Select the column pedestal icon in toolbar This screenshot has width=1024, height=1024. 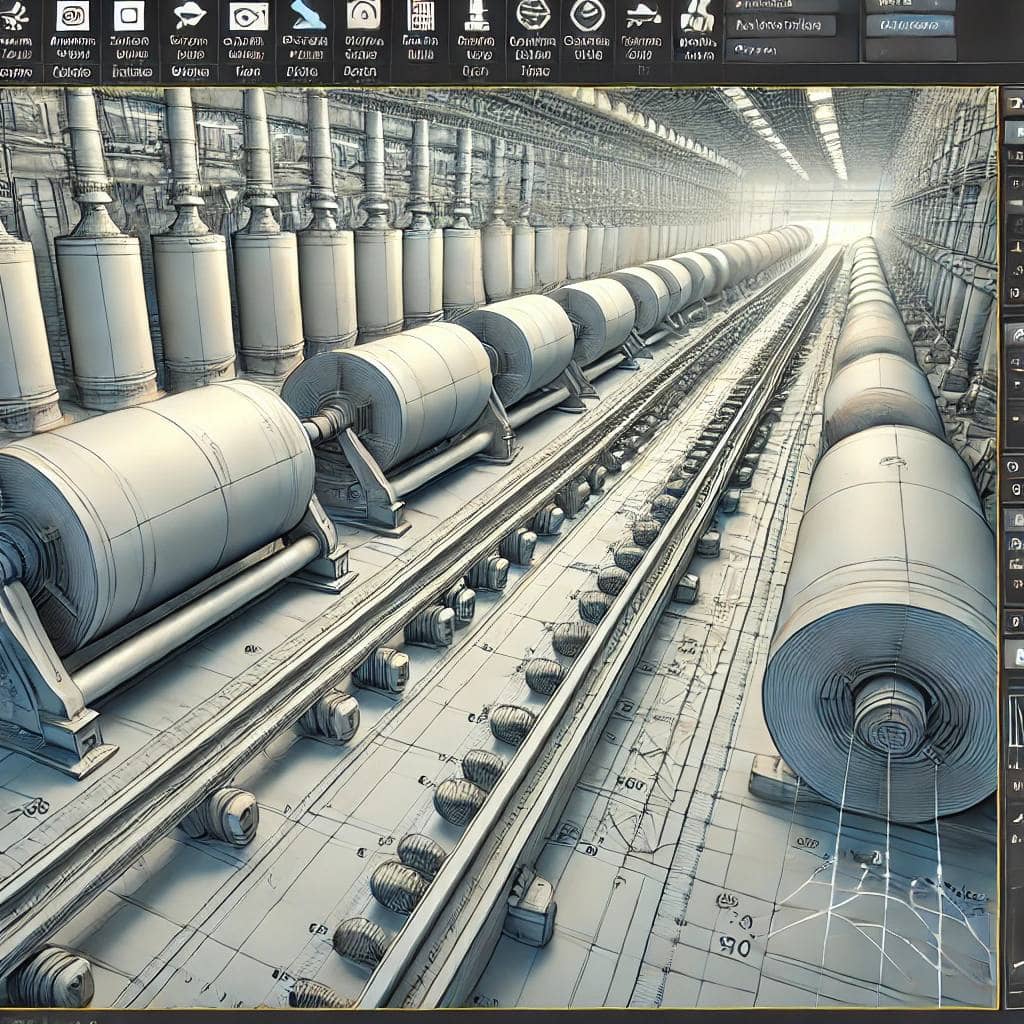[476, 16]
